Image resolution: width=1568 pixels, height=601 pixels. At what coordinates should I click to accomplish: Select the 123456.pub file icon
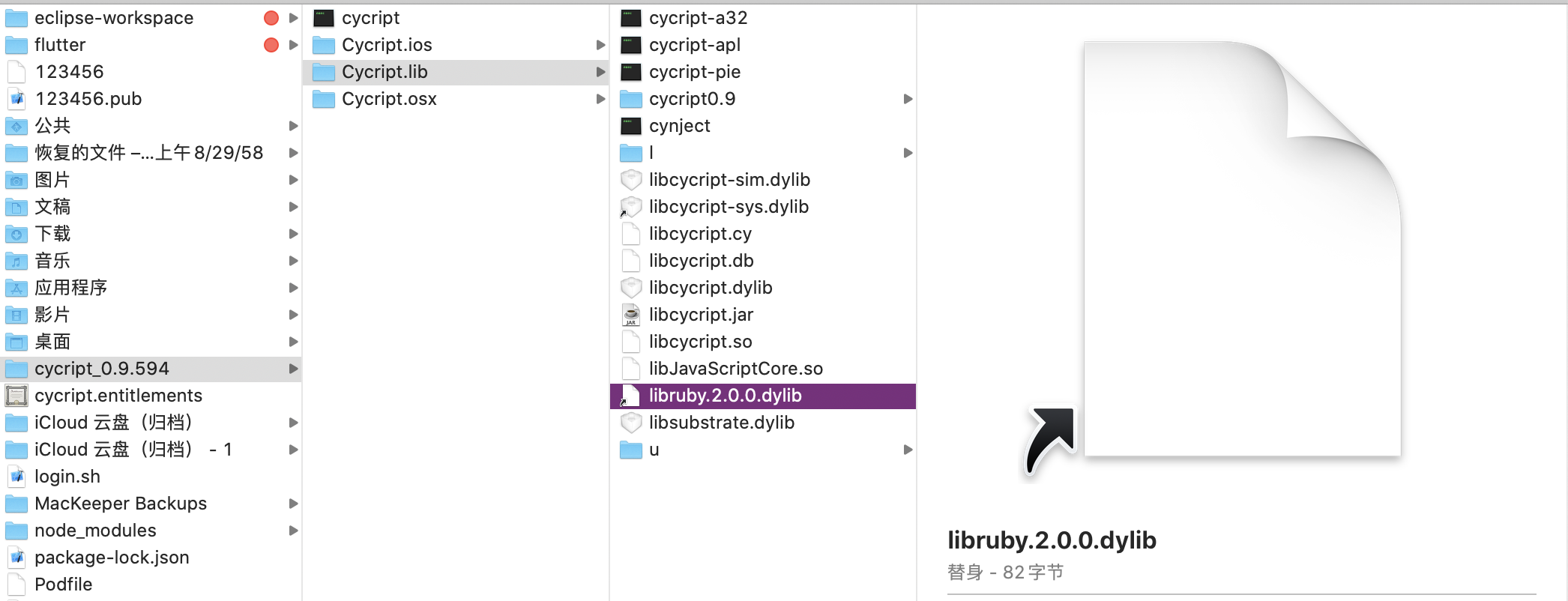tap(16, 99)
